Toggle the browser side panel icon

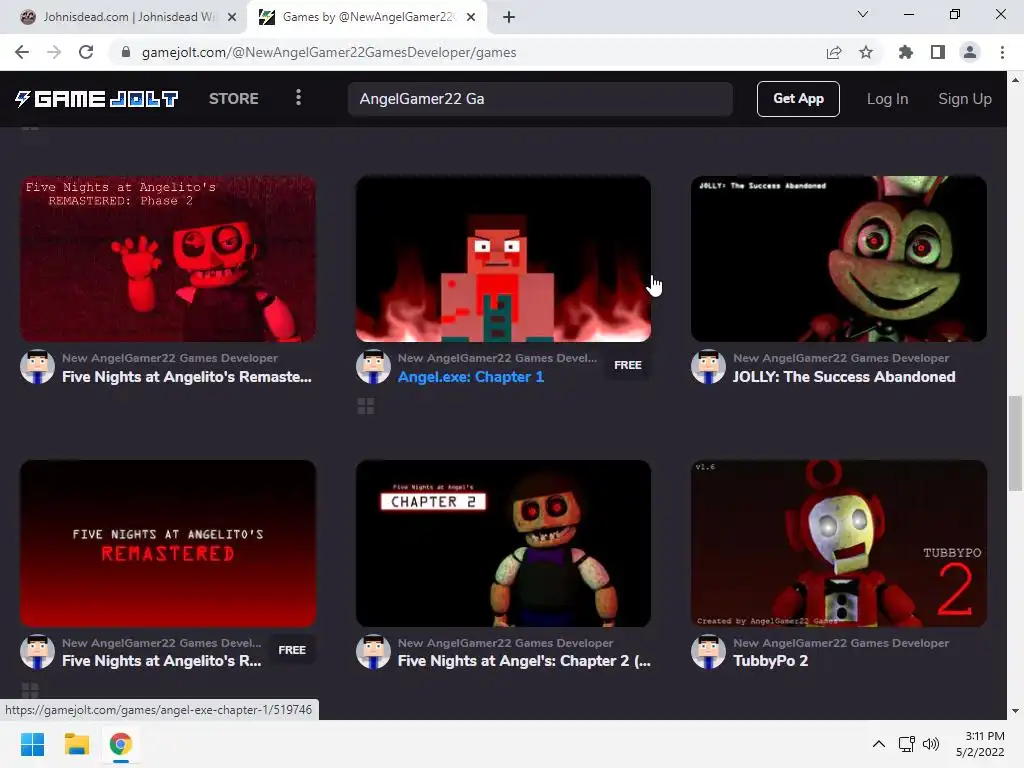click(938, 52)
